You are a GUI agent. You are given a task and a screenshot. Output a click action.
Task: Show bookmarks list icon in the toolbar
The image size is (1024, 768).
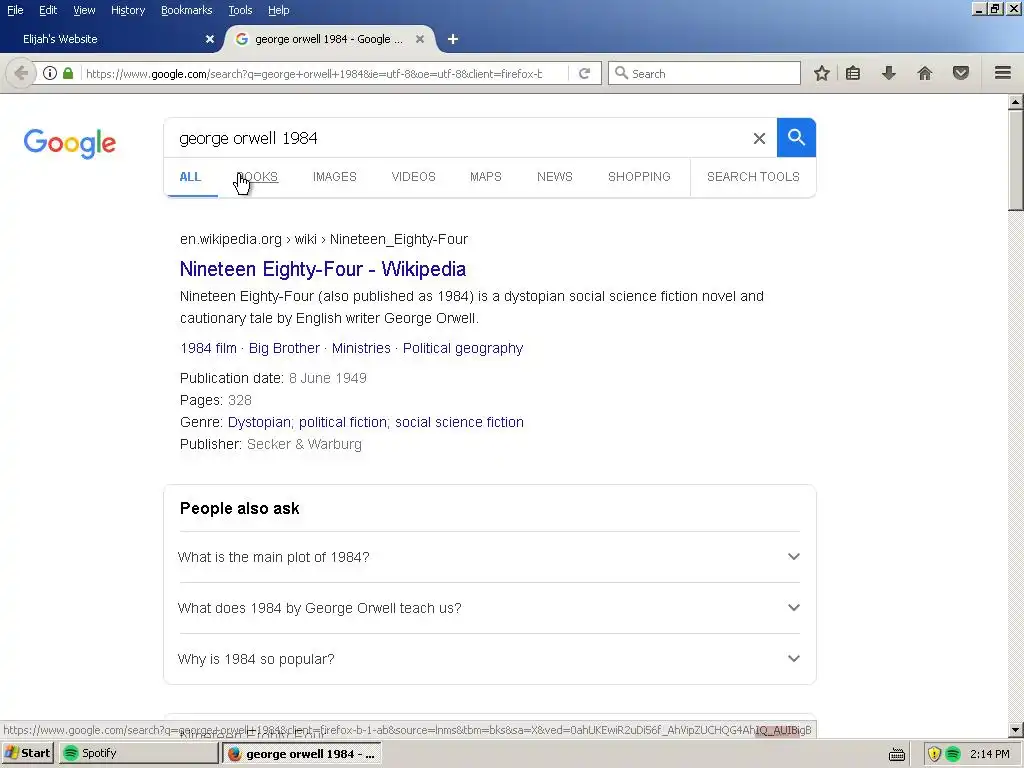[x=853, y=73]
